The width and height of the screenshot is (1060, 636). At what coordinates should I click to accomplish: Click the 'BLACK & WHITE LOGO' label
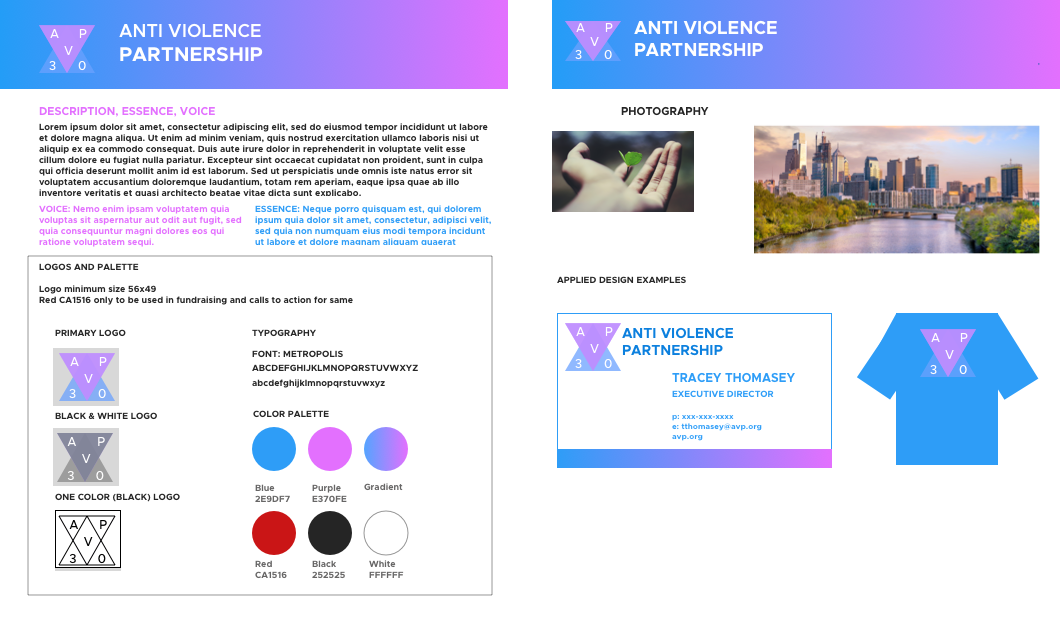pyautogui.click(x=106, y=416)
